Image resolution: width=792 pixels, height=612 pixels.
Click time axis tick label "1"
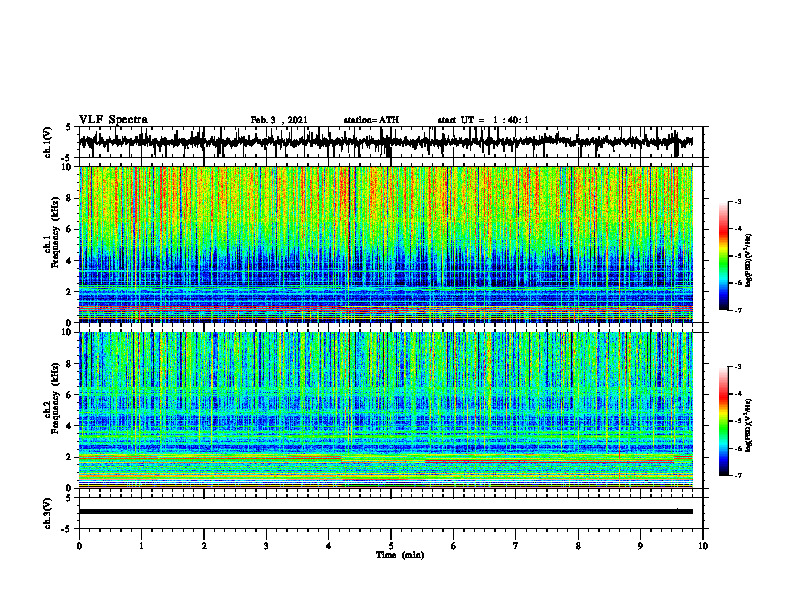141,546
